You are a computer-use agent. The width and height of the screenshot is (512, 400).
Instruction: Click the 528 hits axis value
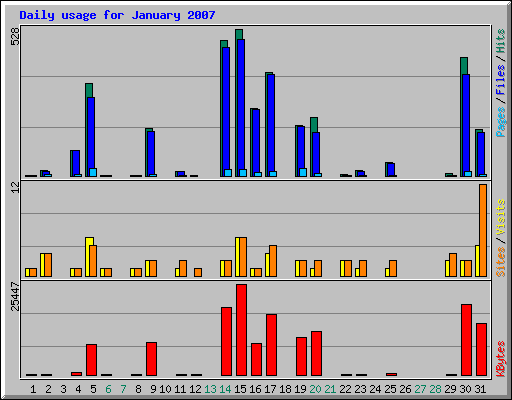tap(15, 36)
